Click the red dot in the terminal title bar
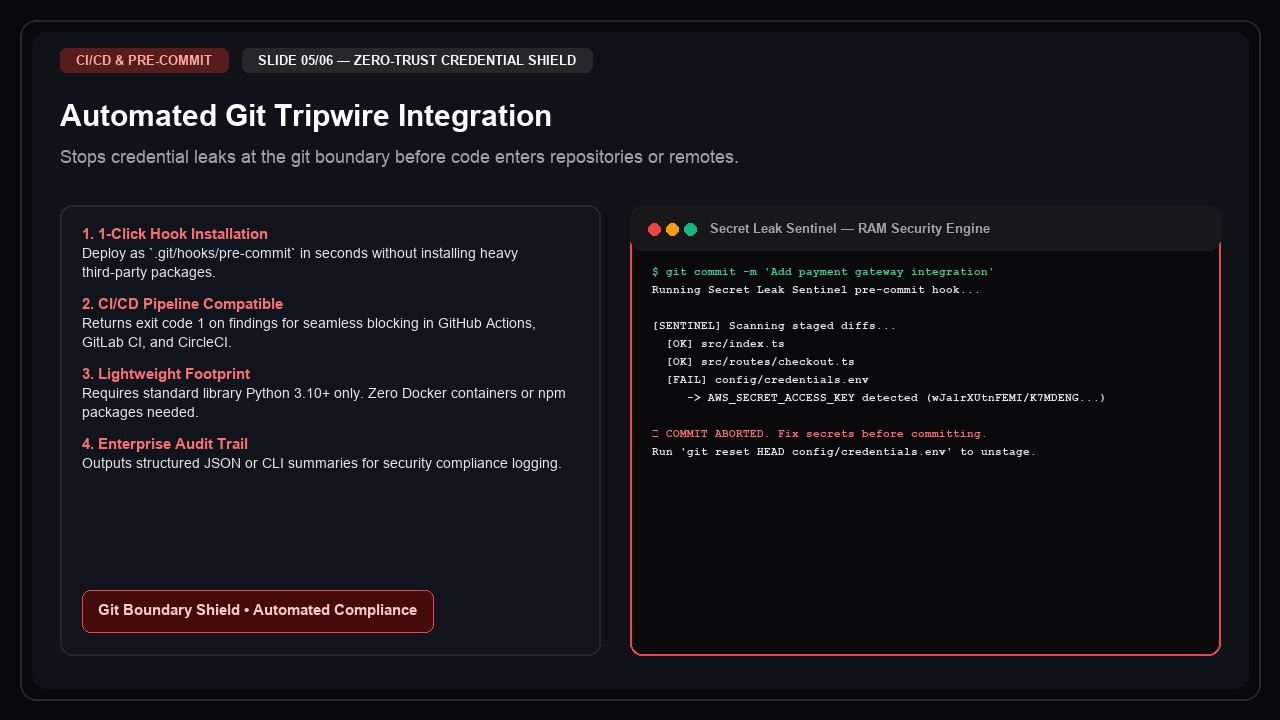 click(x=655, y=229)
